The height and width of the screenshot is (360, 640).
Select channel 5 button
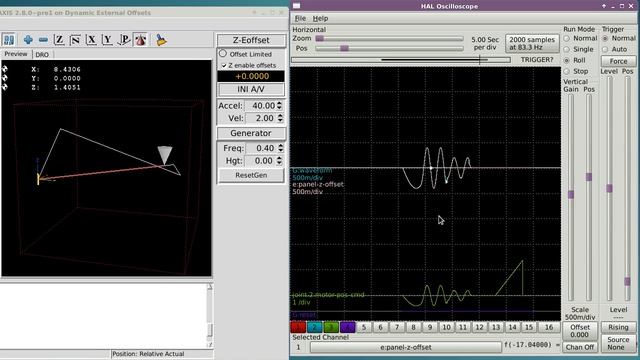coord(364,327)
